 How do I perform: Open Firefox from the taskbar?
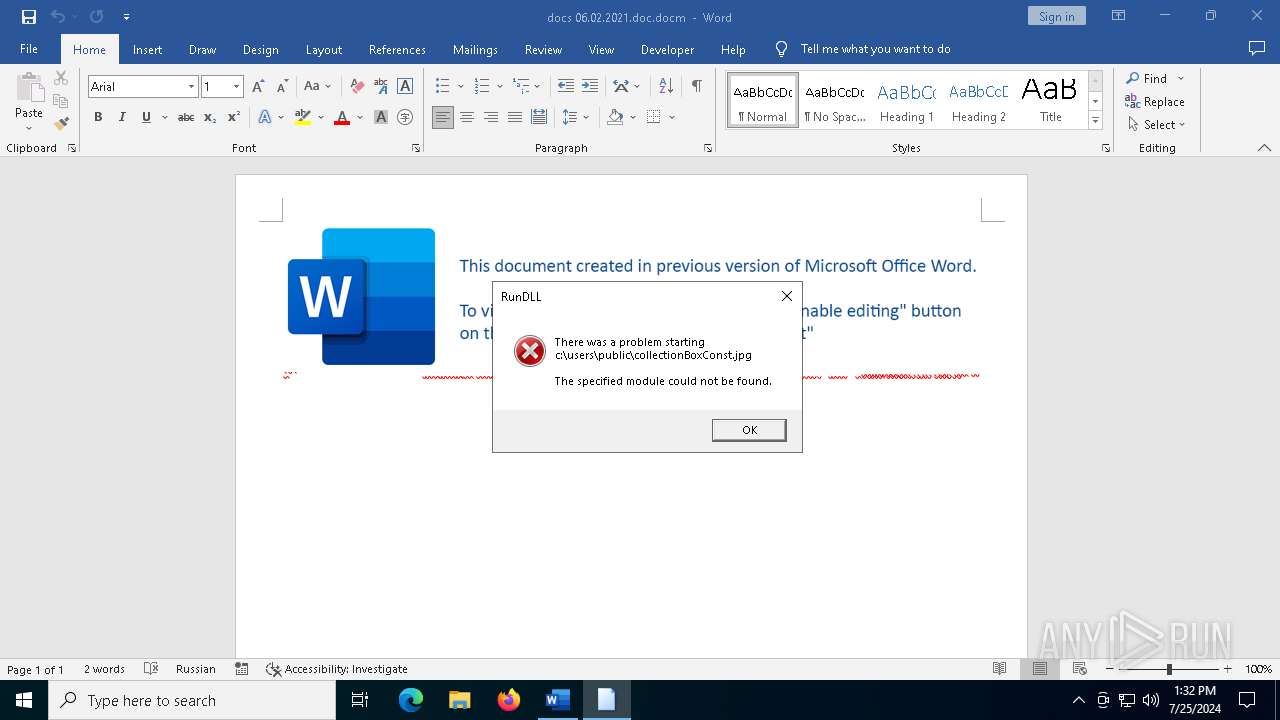point(509,700)
